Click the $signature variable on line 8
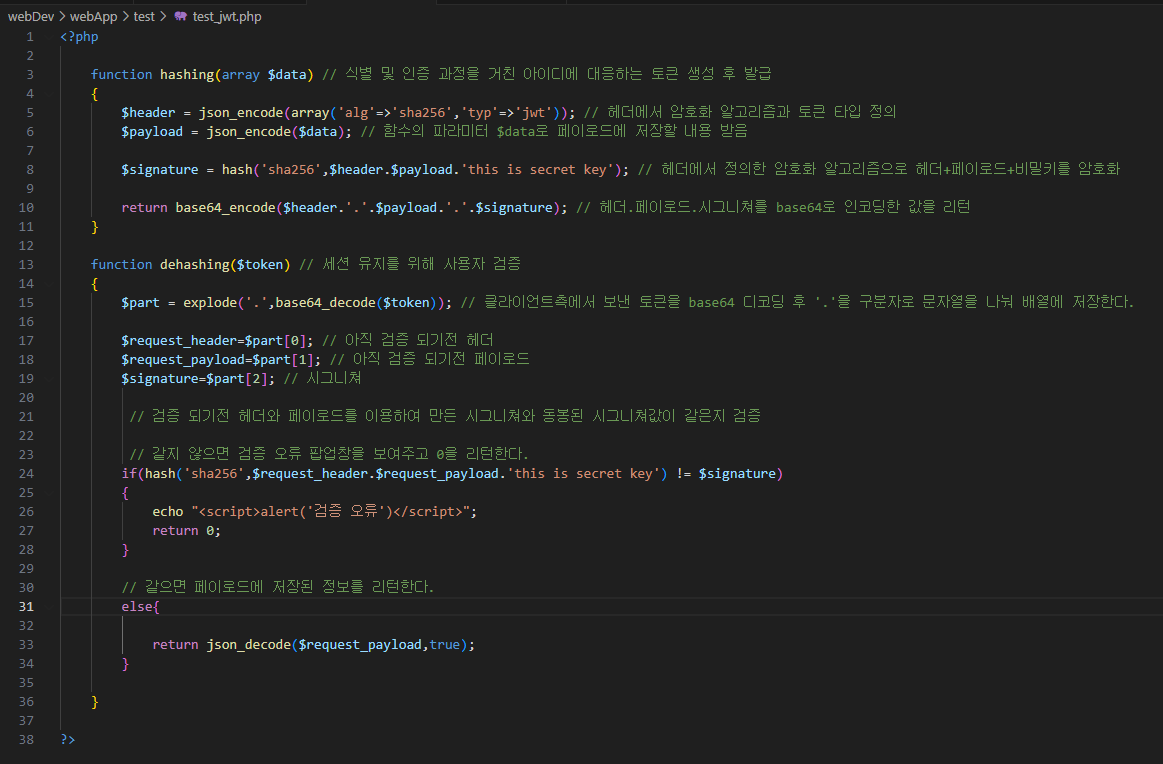The width and height of the screenshot is (1163, 764). 159,169
